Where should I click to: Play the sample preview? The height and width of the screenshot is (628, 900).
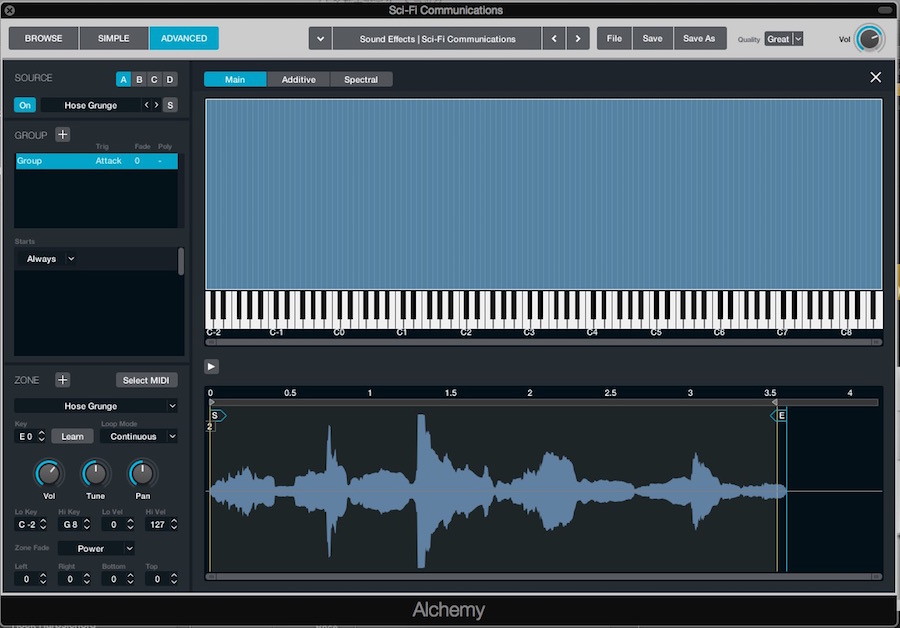pyautogui.click(x=211, y=367)
